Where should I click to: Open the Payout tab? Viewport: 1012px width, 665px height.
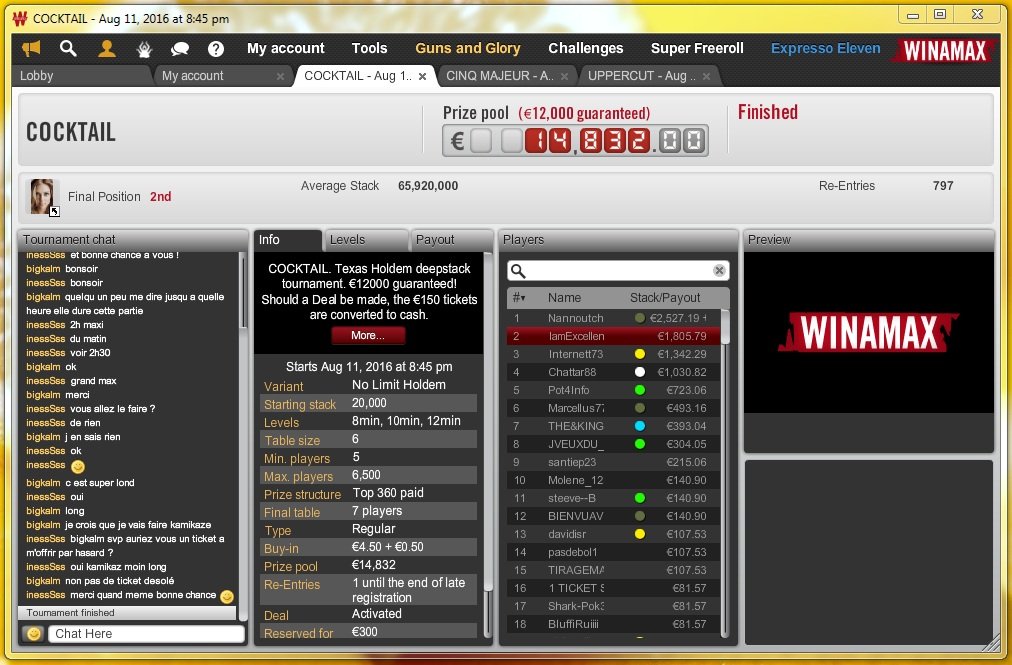pyautogui.click(x=450, y=240)
